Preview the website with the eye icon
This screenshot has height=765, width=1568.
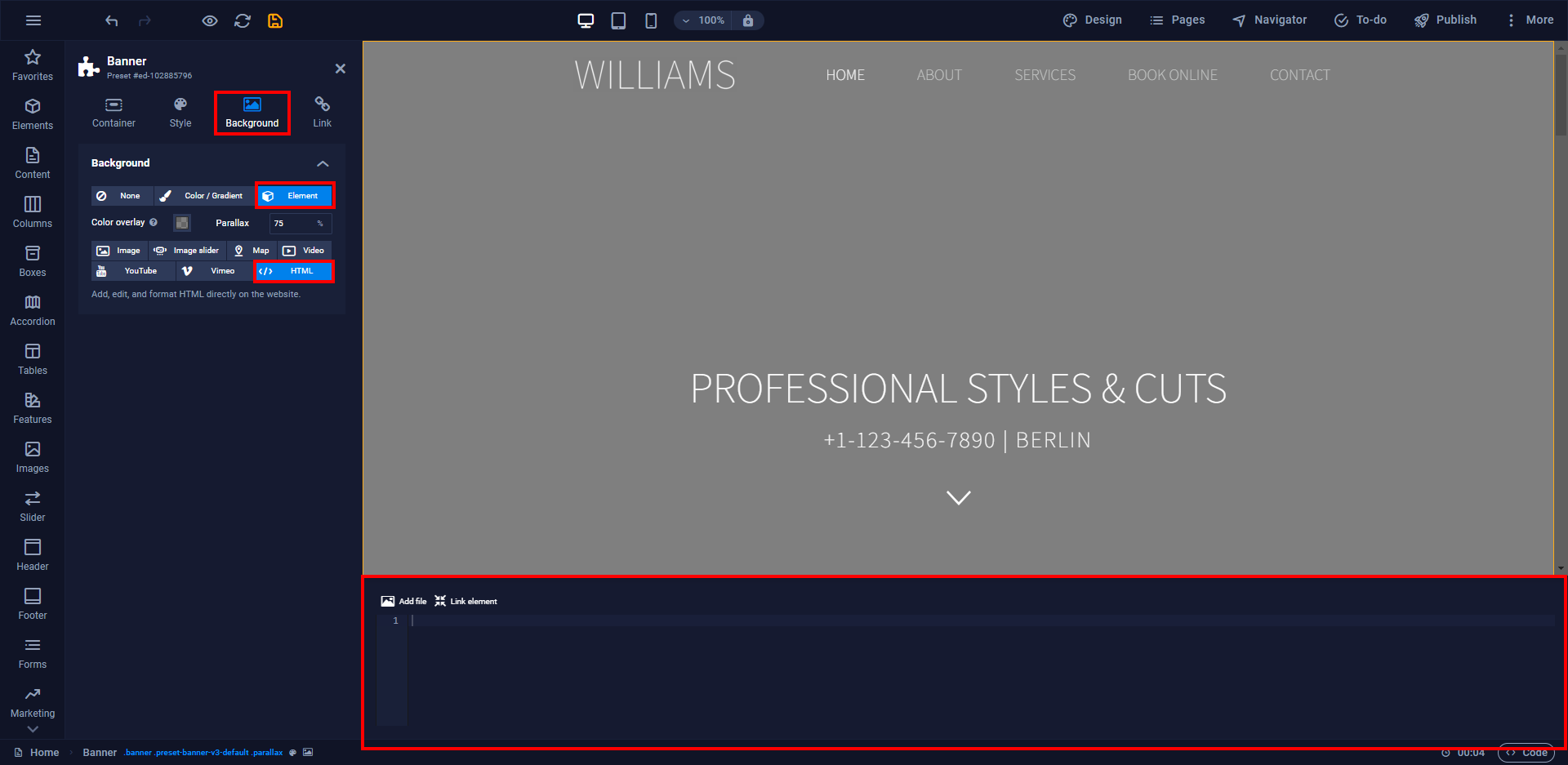pos(210,20)
